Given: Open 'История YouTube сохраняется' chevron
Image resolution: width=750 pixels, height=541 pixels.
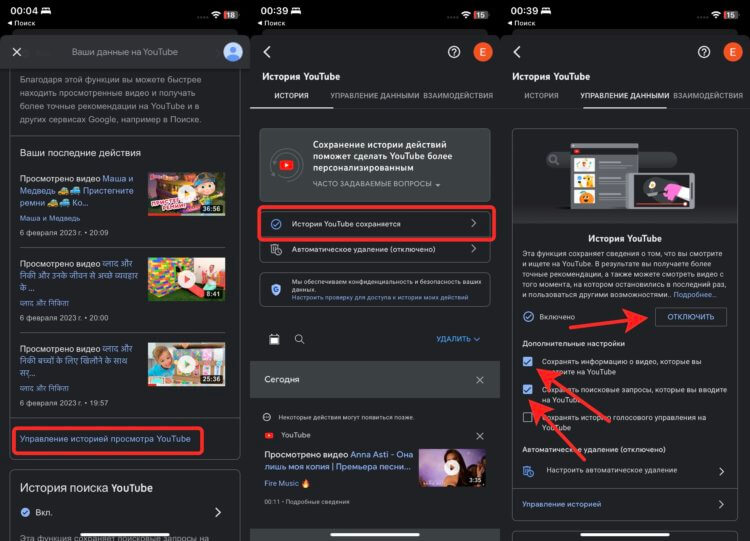Looking at the screenshot, I should pyautogui.click(x=474, y=223).
